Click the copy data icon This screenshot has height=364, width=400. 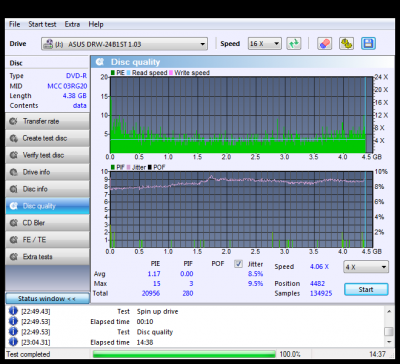click(x=346, y=44)
